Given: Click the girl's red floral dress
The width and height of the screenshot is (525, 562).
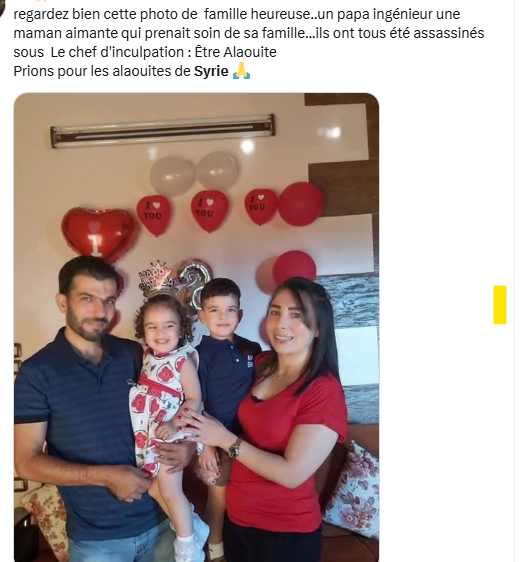Looking at the screenshot, I should pyautogui.click(x=160, y=403).
